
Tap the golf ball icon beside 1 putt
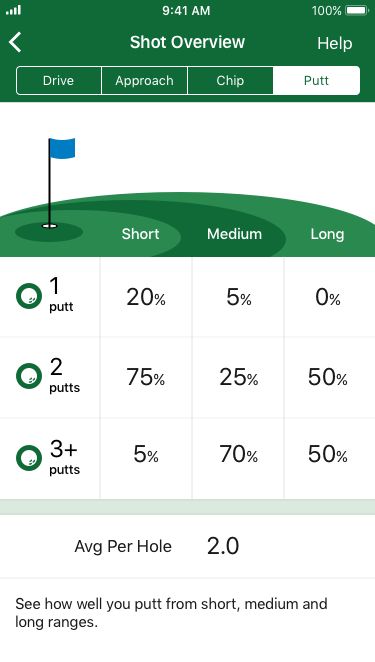(29, 296)
